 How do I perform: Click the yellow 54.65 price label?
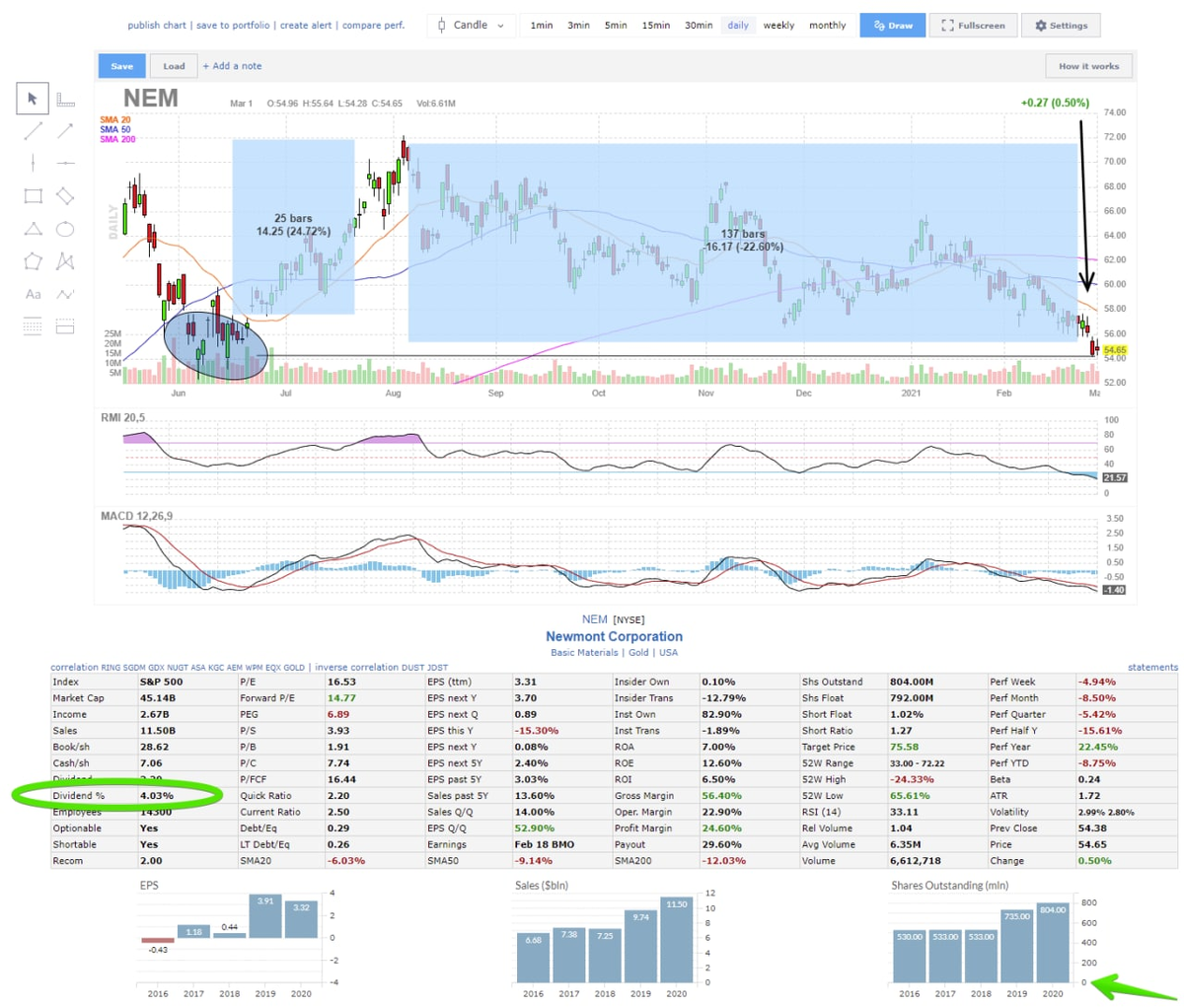[1116, 350]
